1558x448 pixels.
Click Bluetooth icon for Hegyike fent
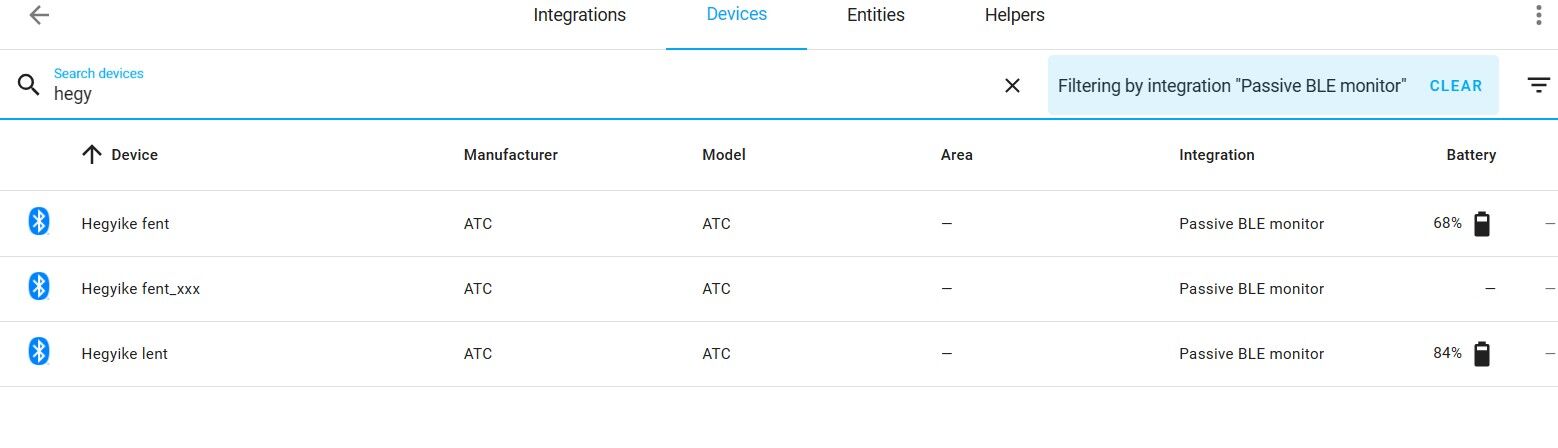(39, 222)
